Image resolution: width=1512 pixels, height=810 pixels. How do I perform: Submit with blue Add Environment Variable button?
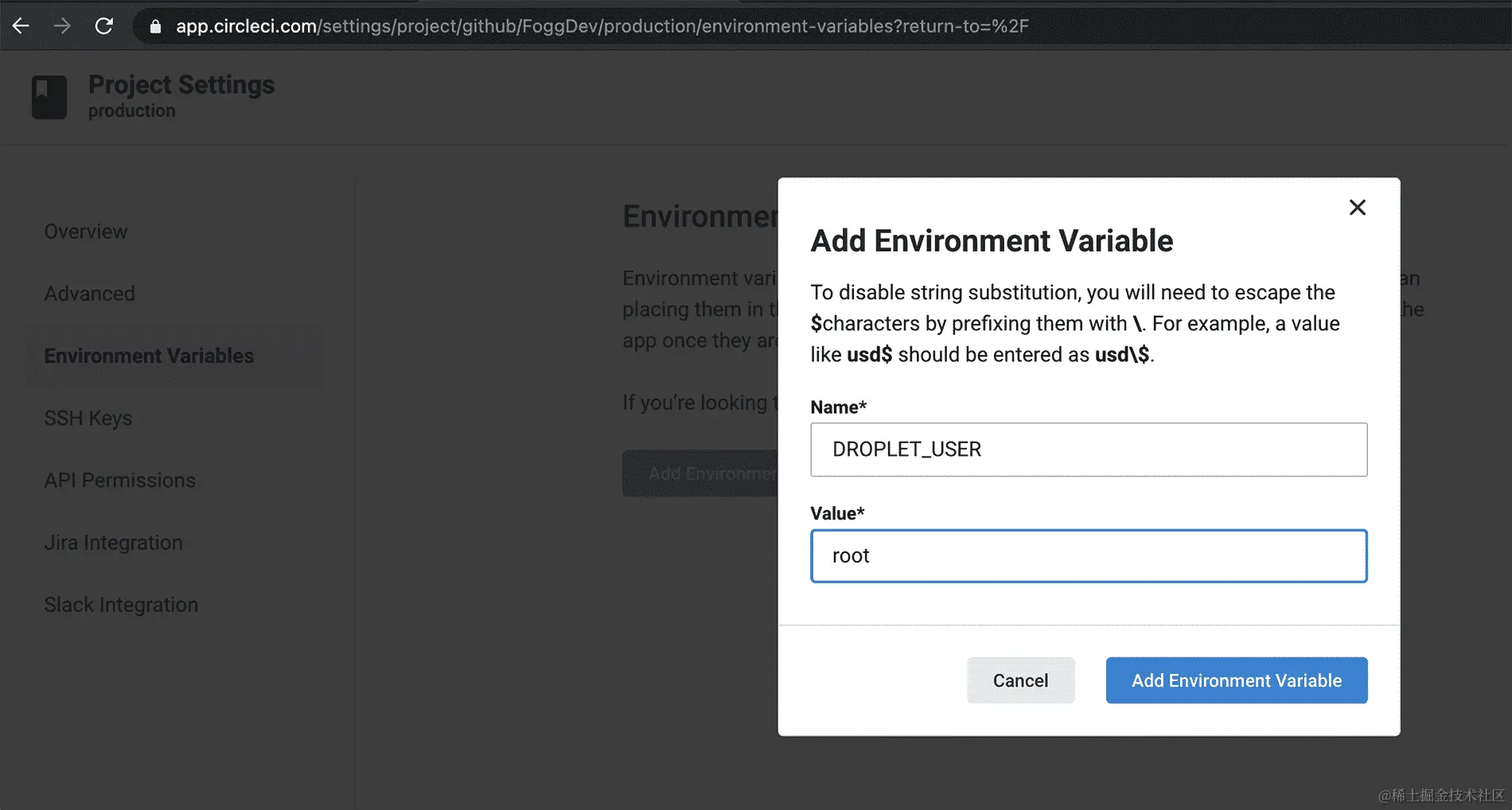tap(1236, 680)
